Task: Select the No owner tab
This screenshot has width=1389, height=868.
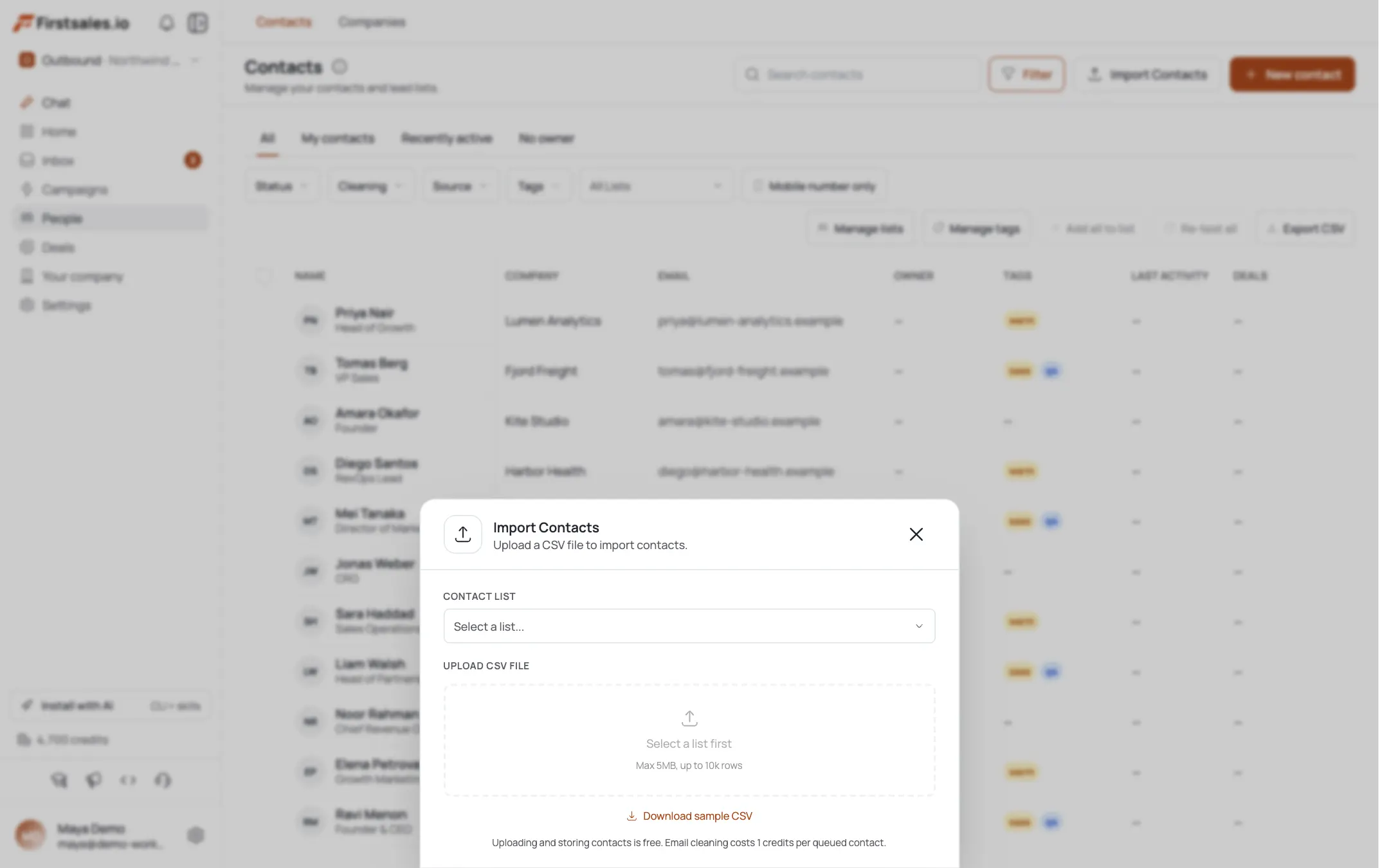Action: point(546,138)
